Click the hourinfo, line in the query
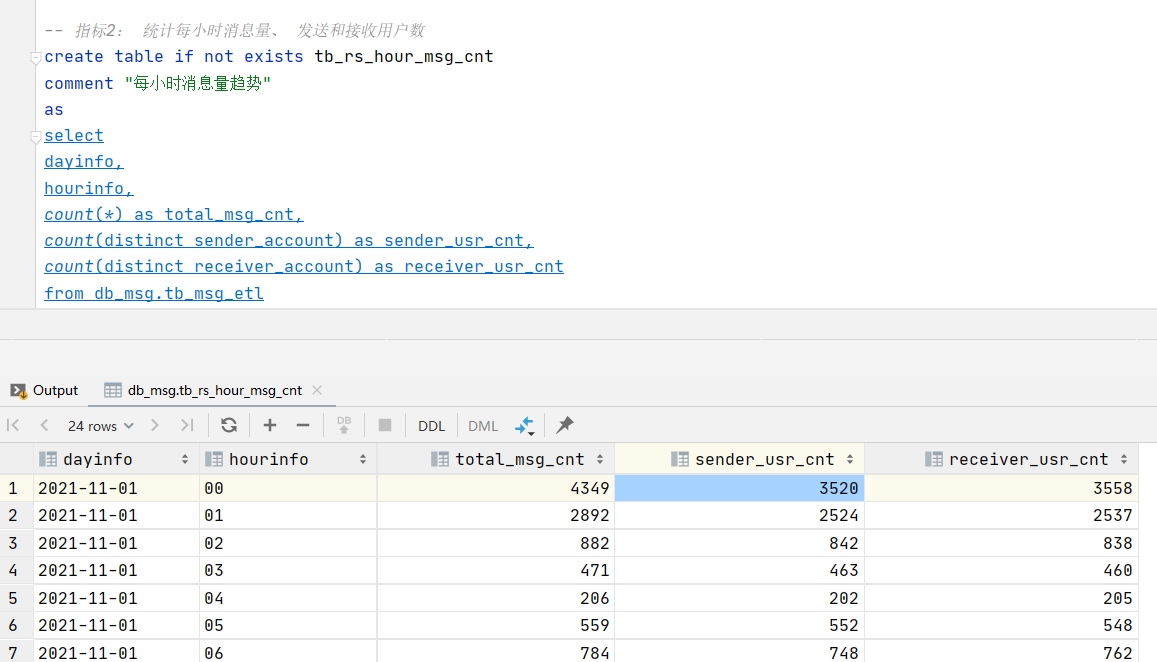Screen dimensions: 1157x662 pyautogui.click(x=89, y=188)
